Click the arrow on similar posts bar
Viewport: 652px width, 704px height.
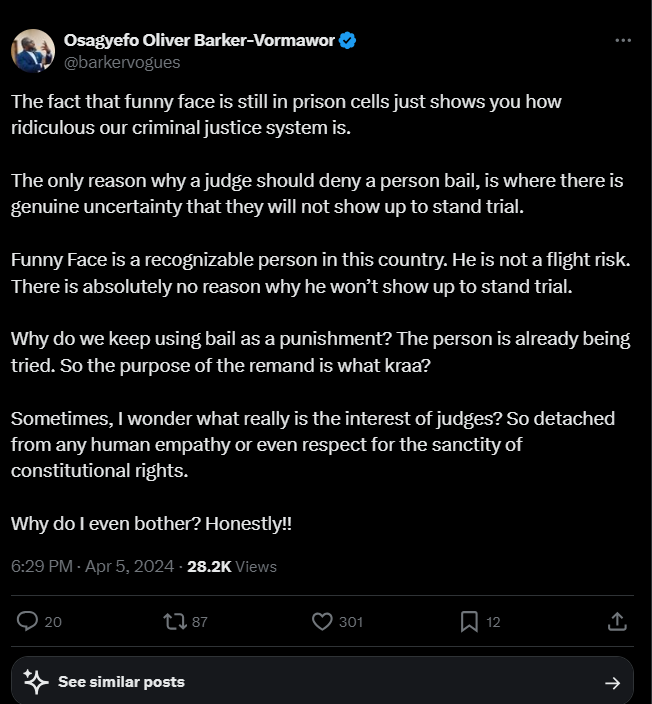coord(613,683)
